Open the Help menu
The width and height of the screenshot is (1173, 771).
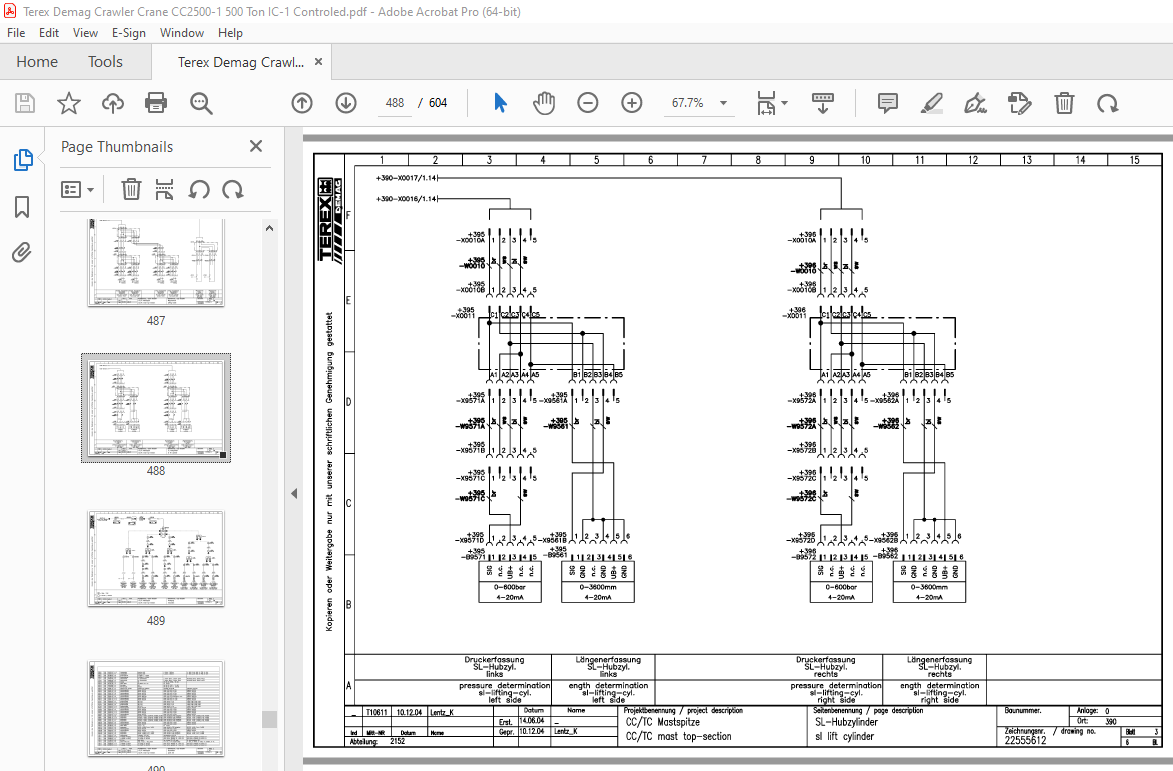(230, 33)
